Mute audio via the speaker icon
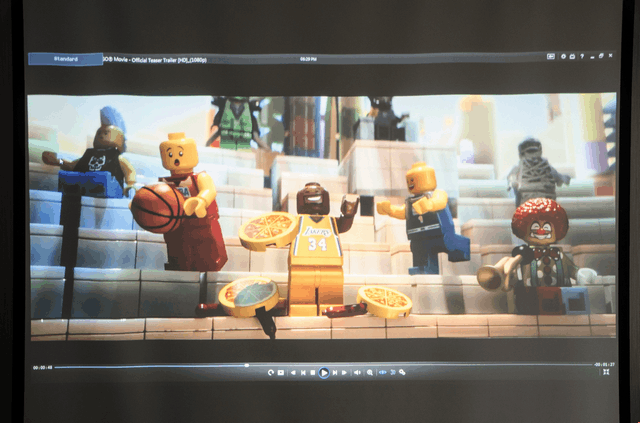The height and width of the screenshot is (423, 640). click(x=357, y=372)
